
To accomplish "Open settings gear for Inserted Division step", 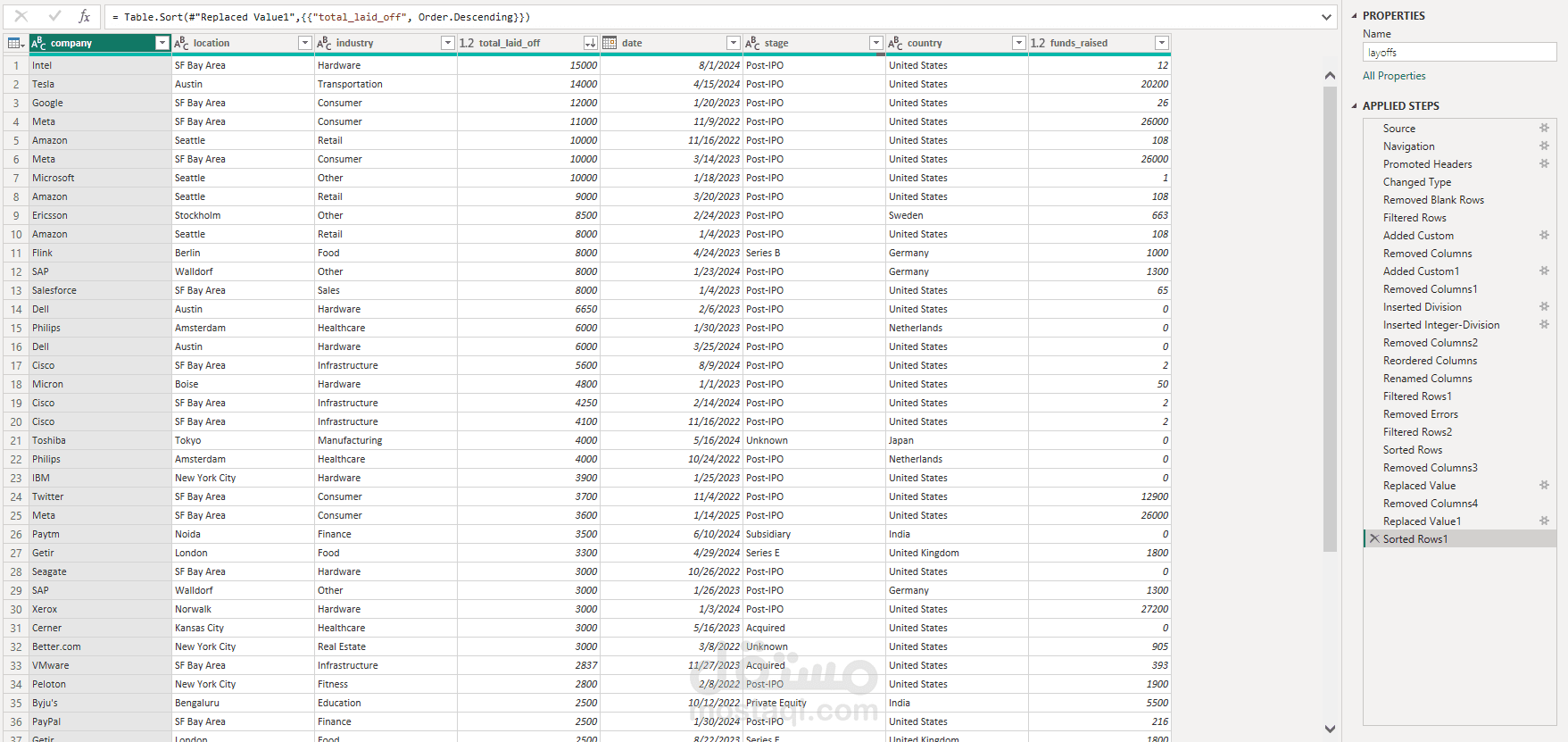I will (x=1544, y=306).
